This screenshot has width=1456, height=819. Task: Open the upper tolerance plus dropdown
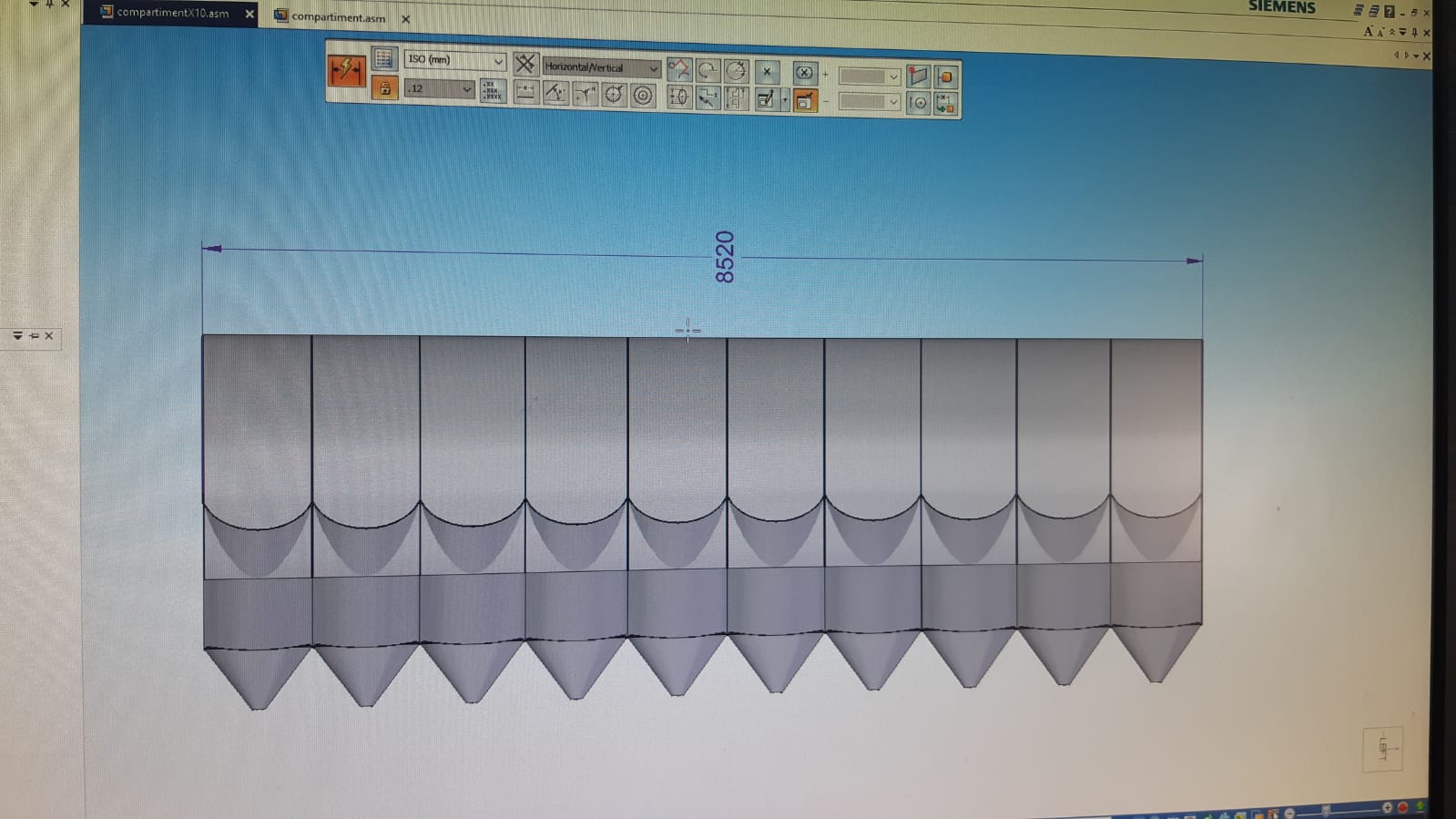tap(869, 77)
